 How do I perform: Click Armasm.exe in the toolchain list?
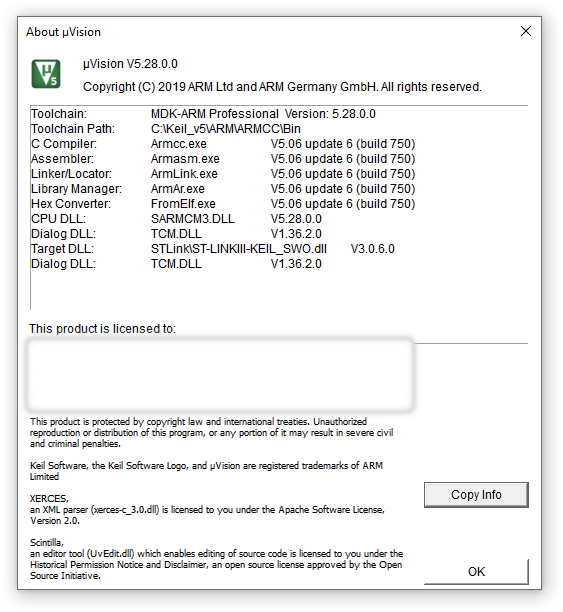coord(185,159)
